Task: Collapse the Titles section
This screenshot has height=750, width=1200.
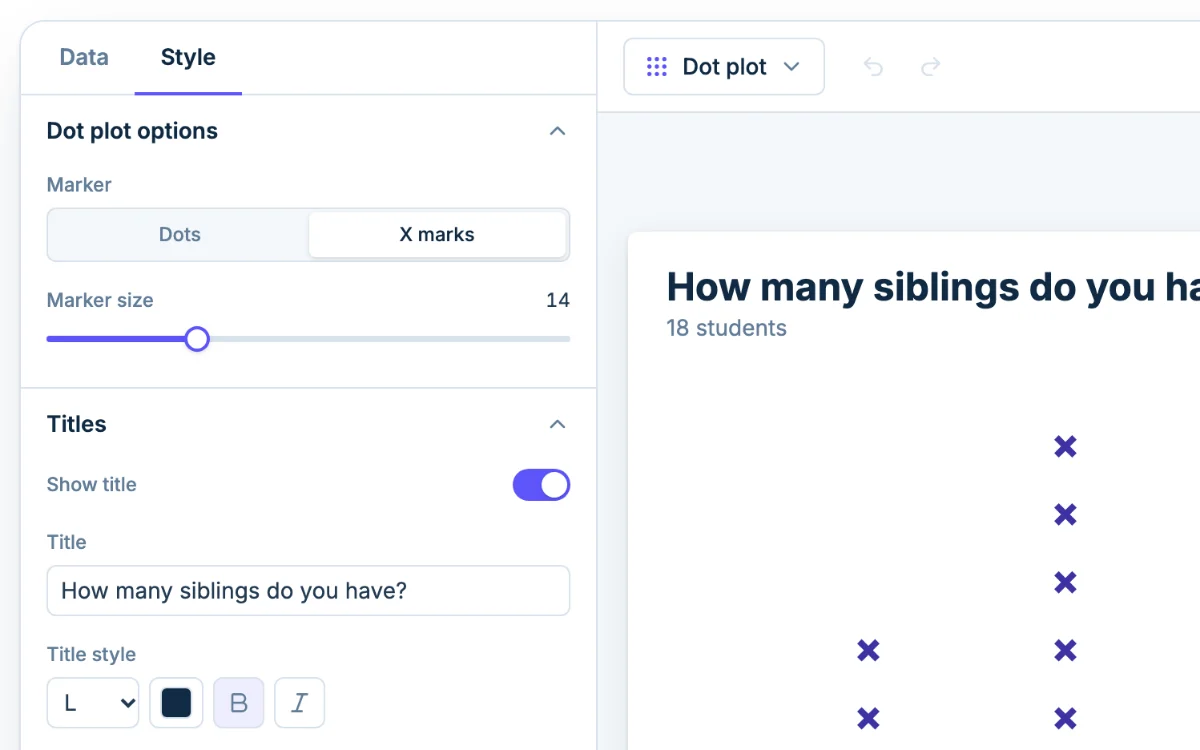Action: [558, 424]
